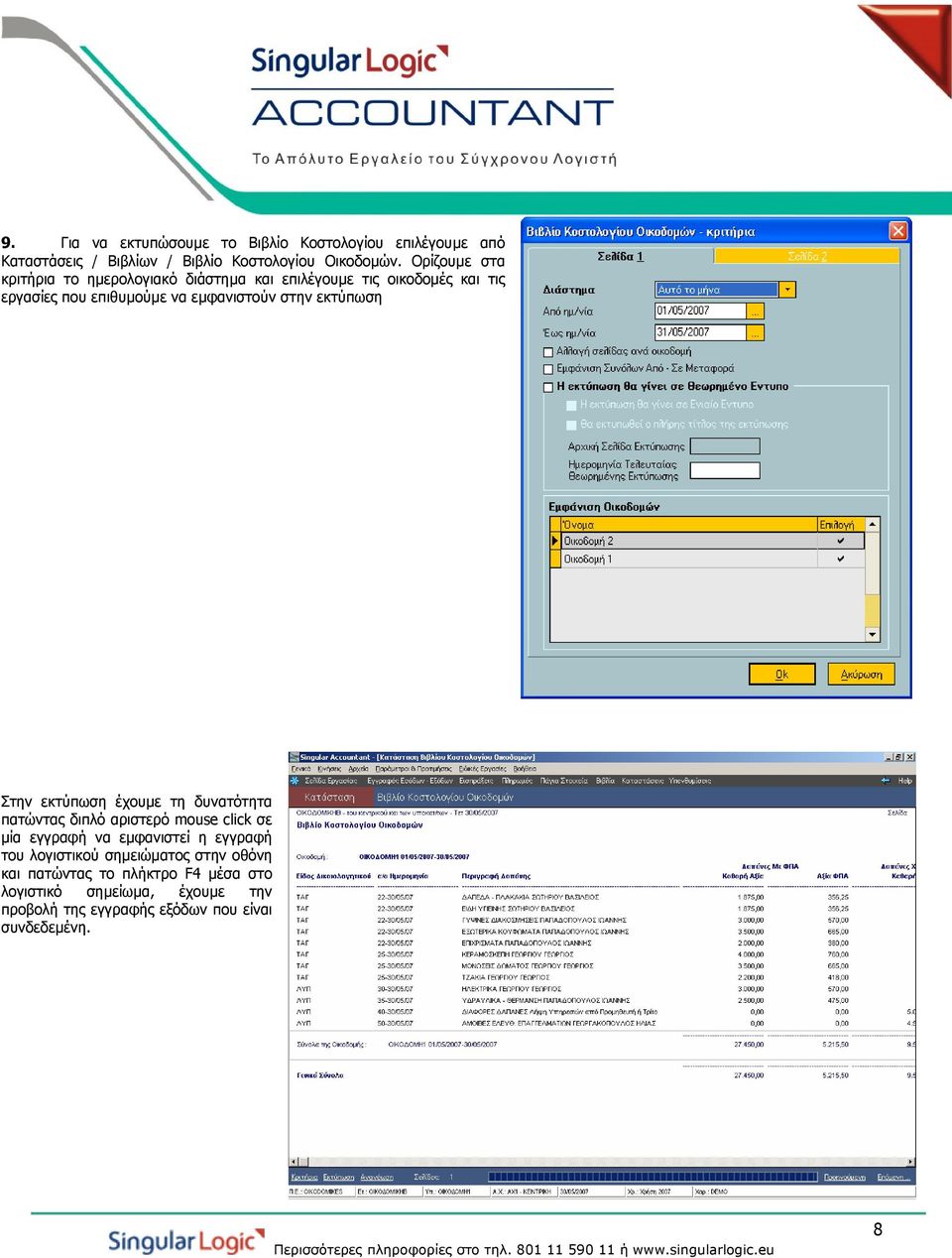
Task: Select the Κατάσταση tab header
Action: 329,797
